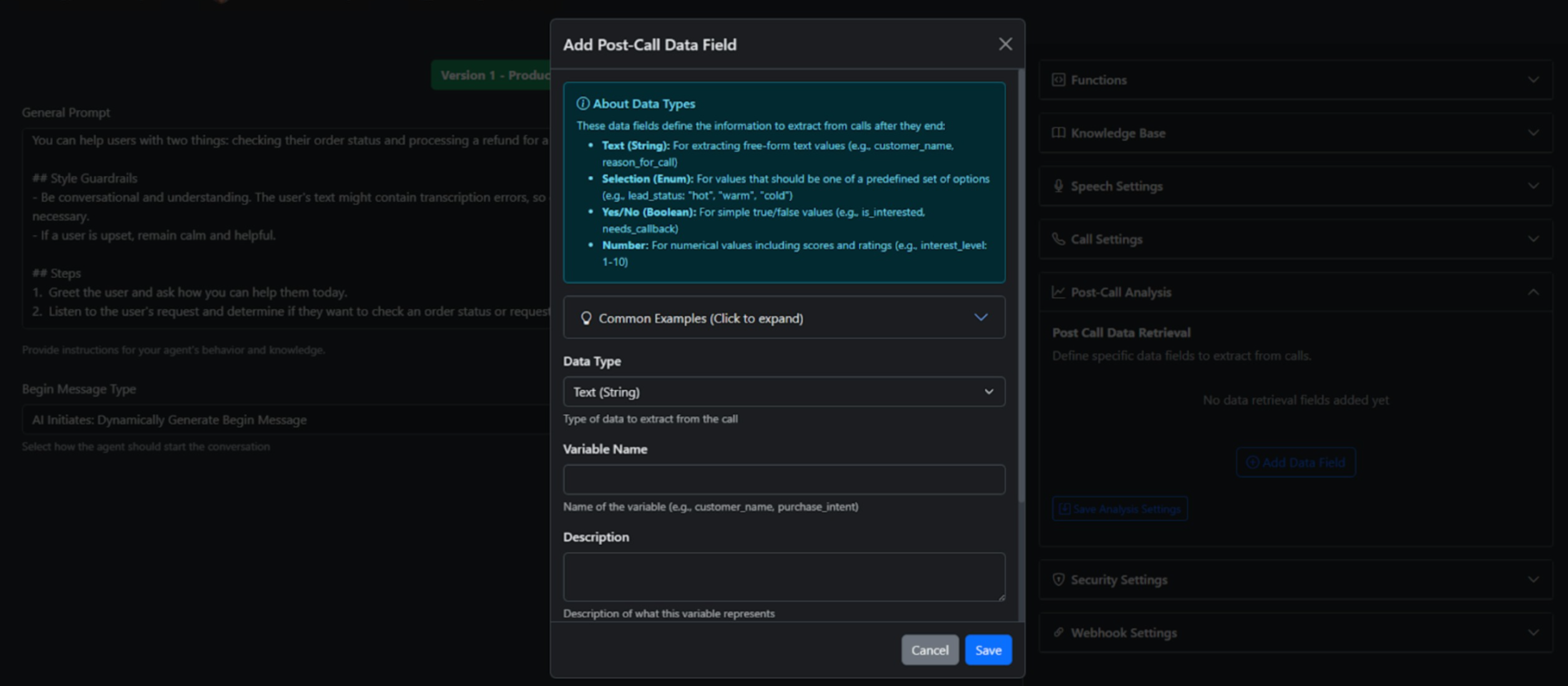Click the Add Data Field button
This screenshot has width=1568, height=686.
1295,463
